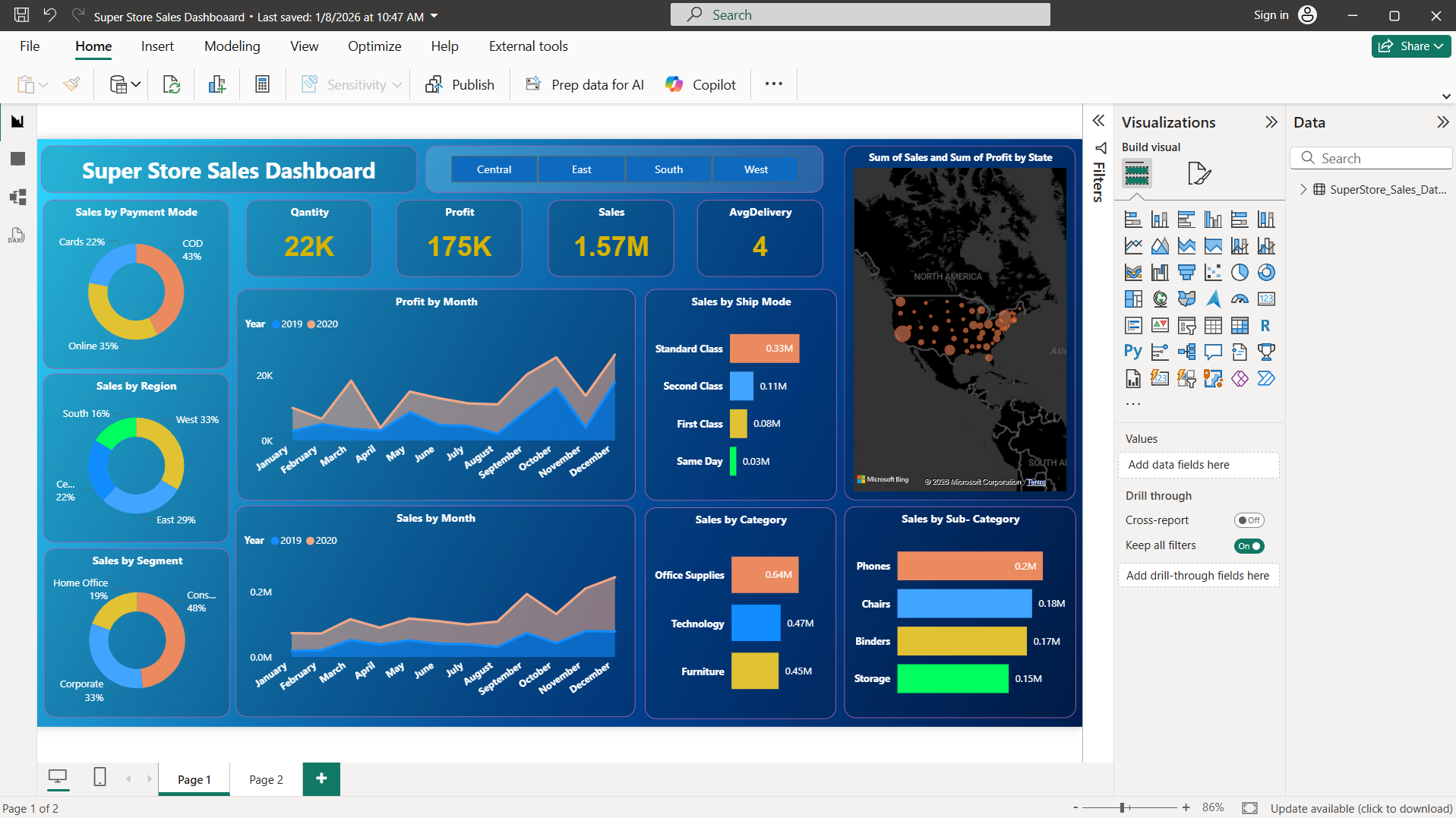Select the donut chart visual icon
The width and height of the screenshot is (1456, 818).
(1265, 273)
